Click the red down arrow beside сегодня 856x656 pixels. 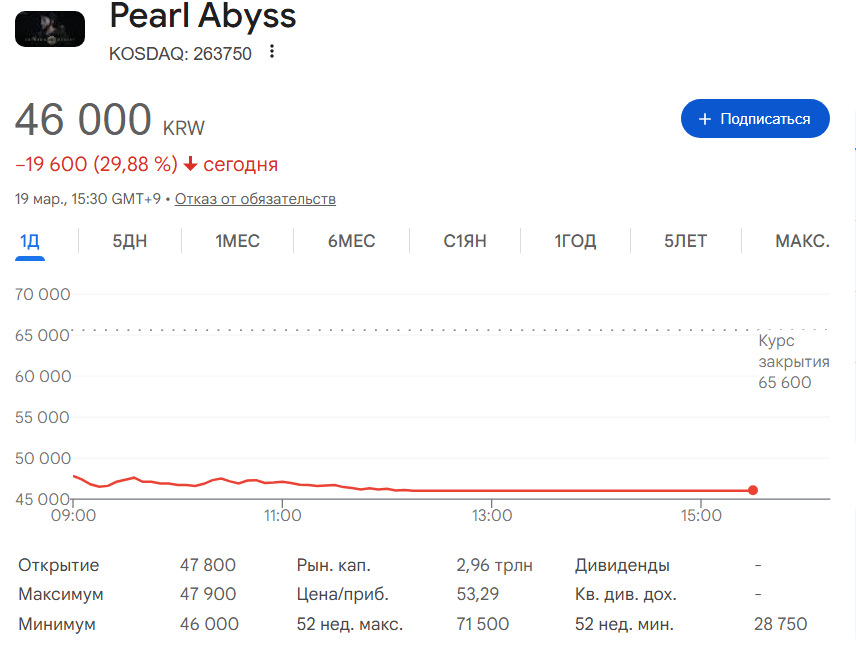(190, 165)
